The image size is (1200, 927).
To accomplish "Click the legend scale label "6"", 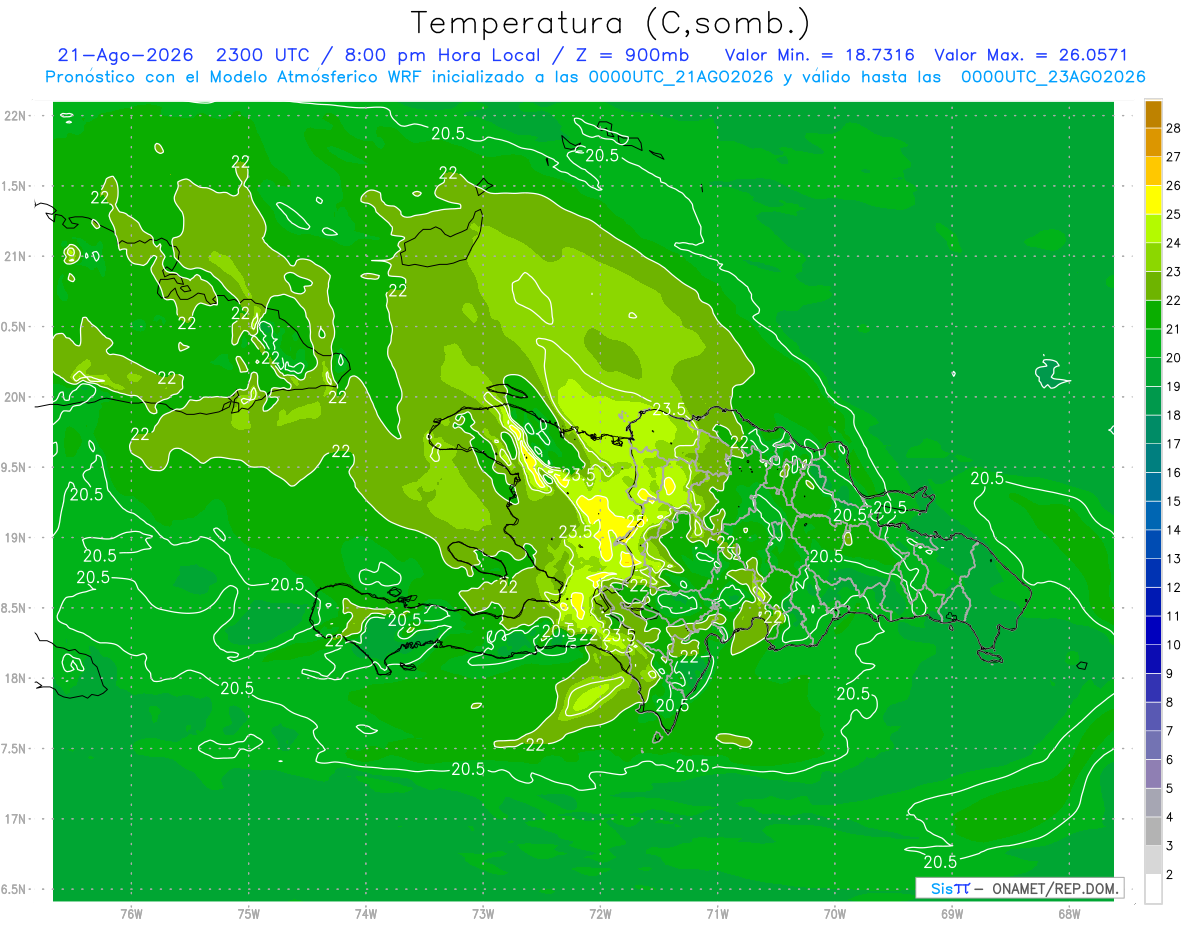I will point(1170,760).
